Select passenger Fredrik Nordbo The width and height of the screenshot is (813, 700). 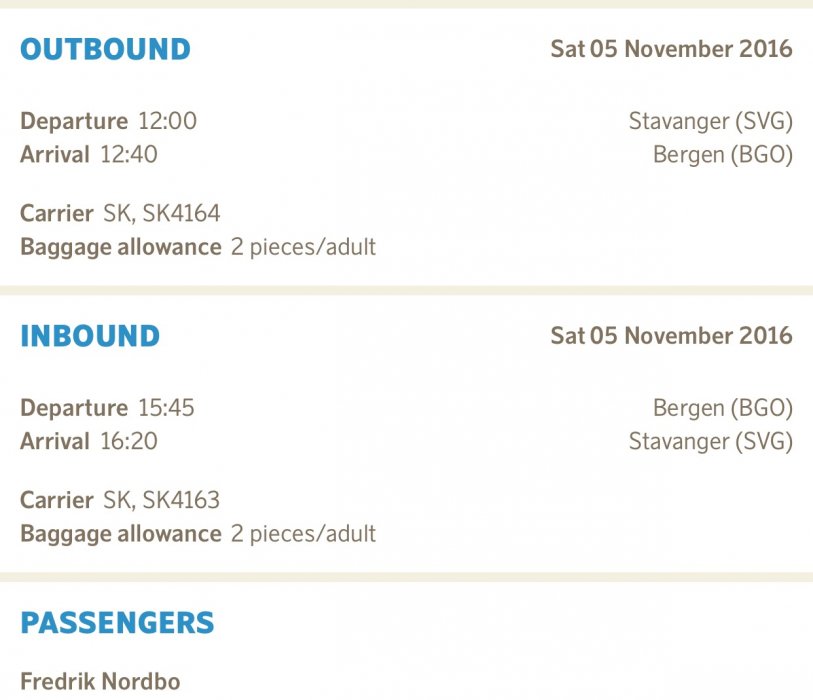coord(100,682)
